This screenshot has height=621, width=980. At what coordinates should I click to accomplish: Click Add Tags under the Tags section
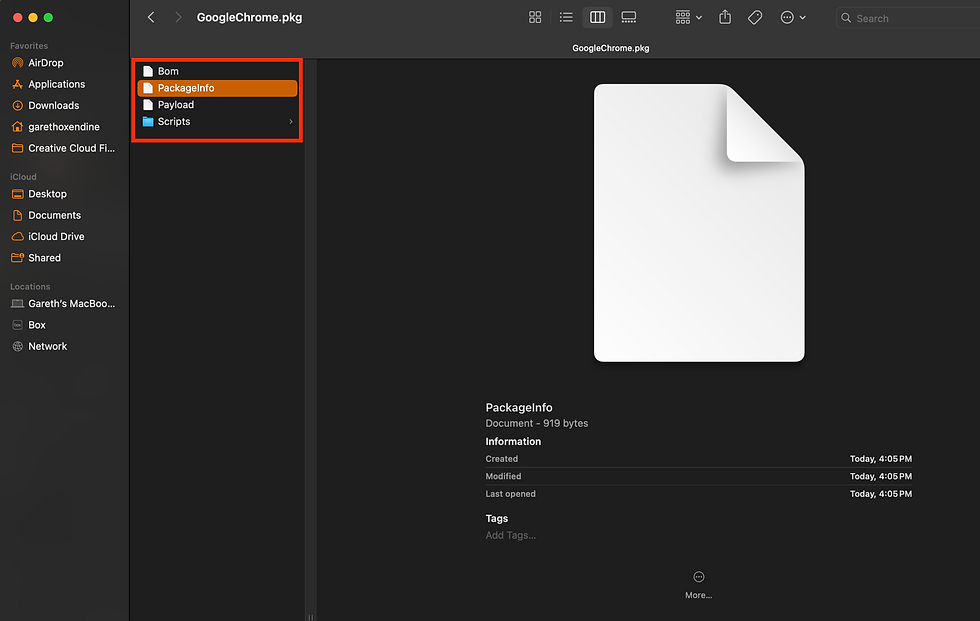coord(509,536)
